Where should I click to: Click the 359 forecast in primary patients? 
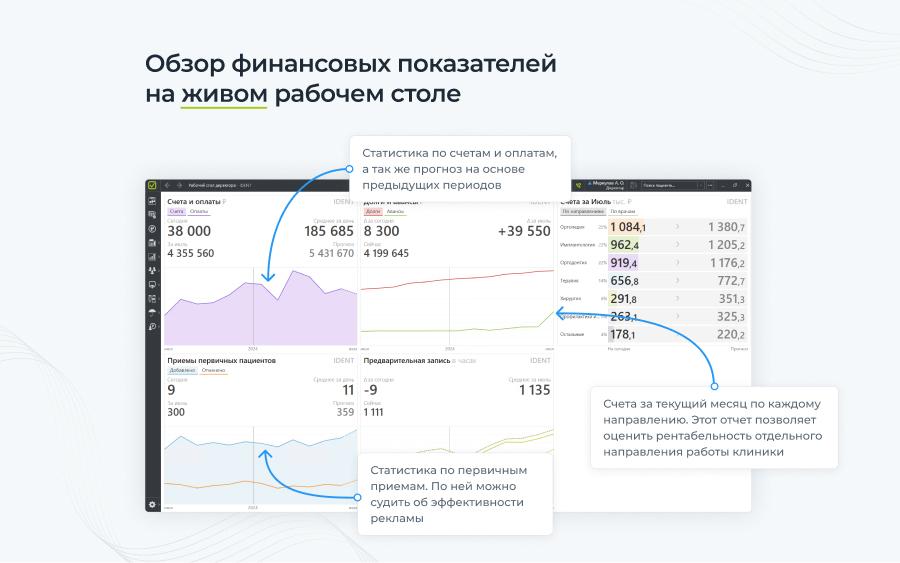tap(345, 412)
